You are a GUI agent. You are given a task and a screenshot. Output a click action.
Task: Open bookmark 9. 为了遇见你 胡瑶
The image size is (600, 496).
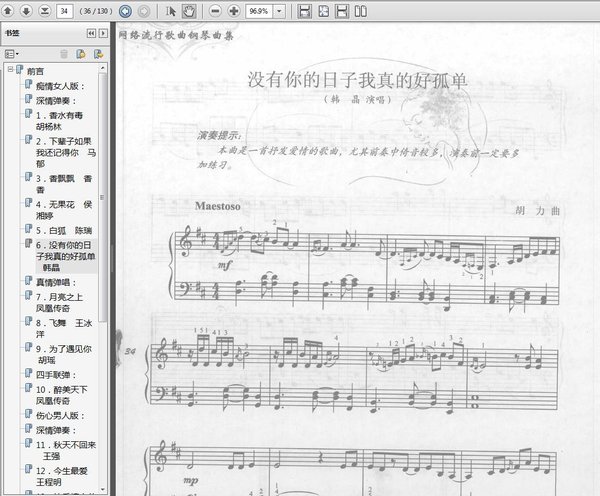(64, 354)
